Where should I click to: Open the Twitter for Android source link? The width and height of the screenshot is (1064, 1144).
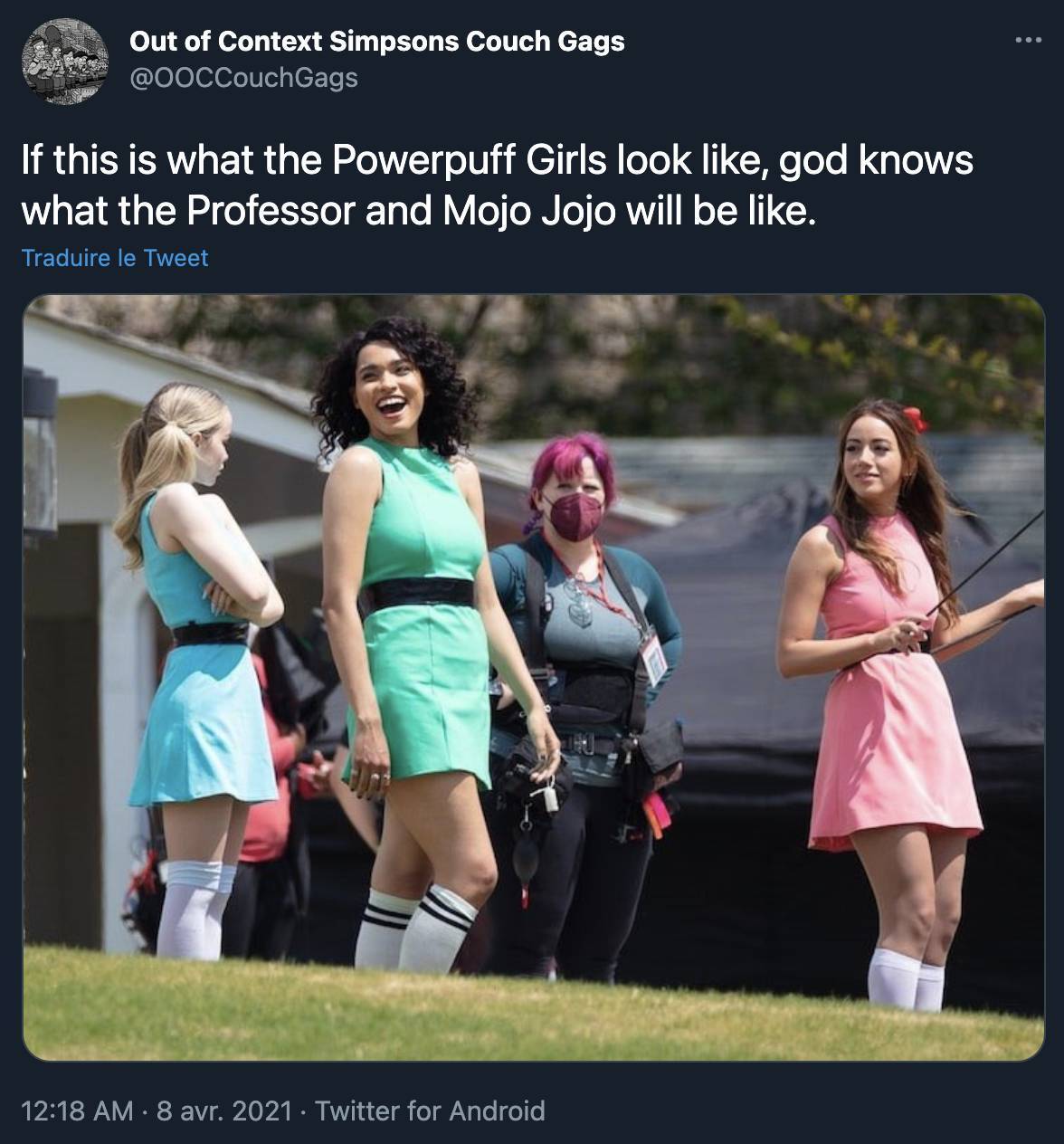tap(430, 1111)
